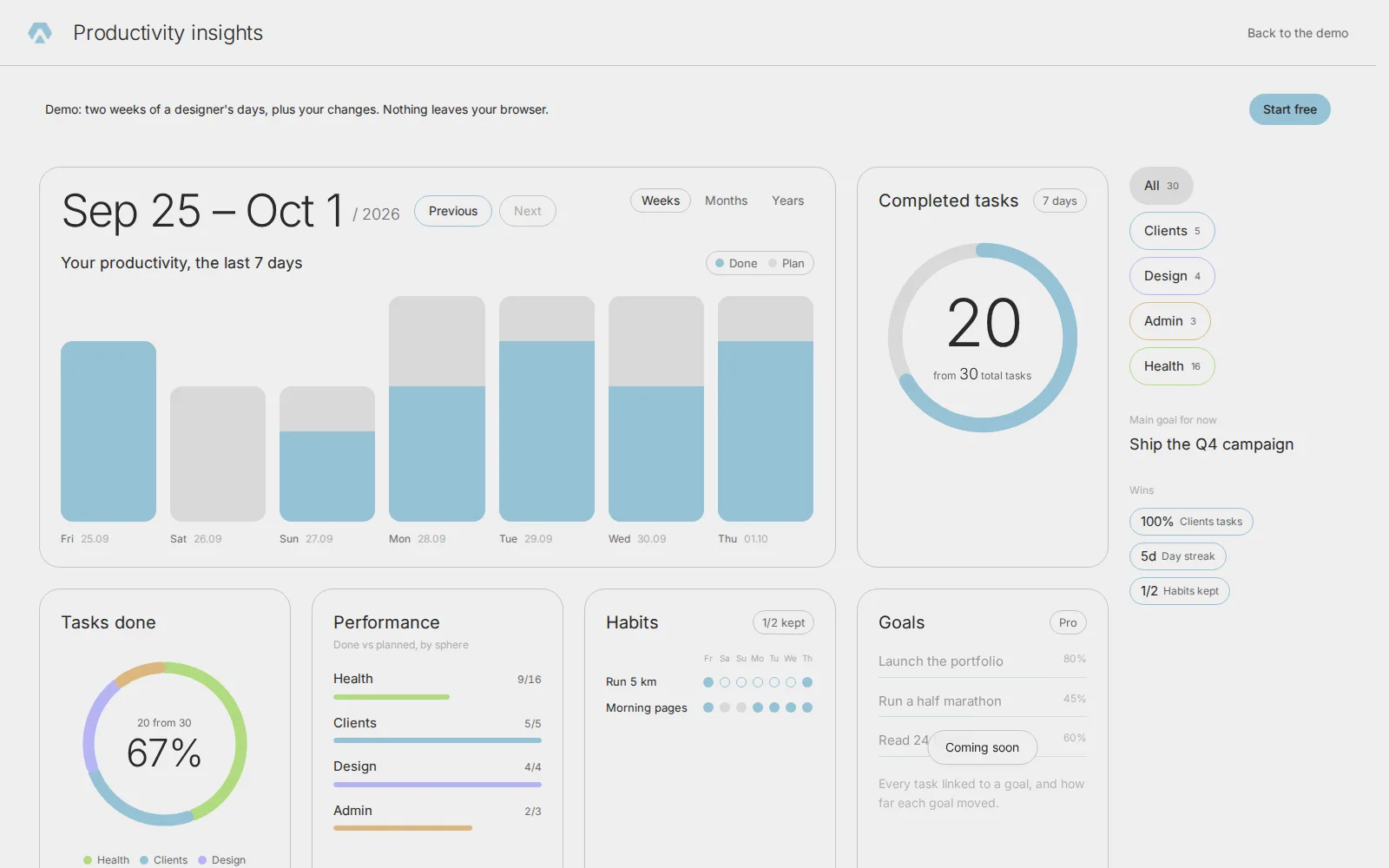This screenshot has width=1389, height=868.
Task: Select the Mon 28.09 bar
Action: pyautogui.click(x=437, y=409)
